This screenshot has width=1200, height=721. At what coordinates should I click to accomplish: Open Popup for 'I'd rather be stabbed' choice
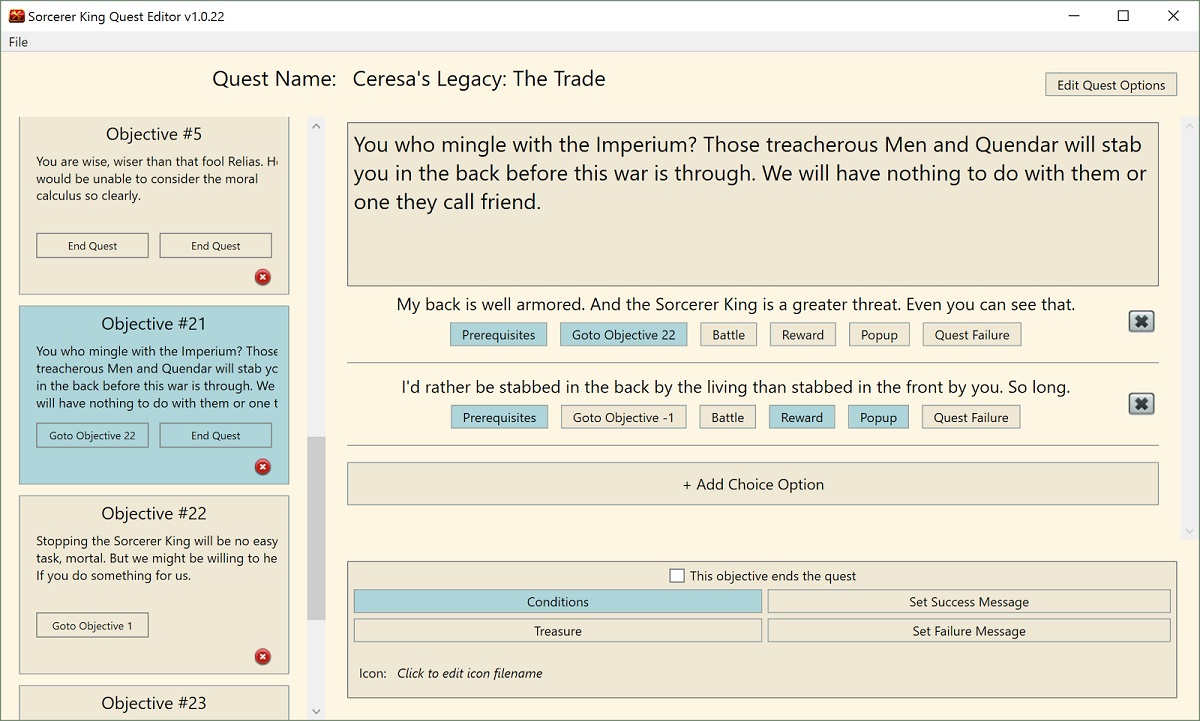tap(878, 418)
